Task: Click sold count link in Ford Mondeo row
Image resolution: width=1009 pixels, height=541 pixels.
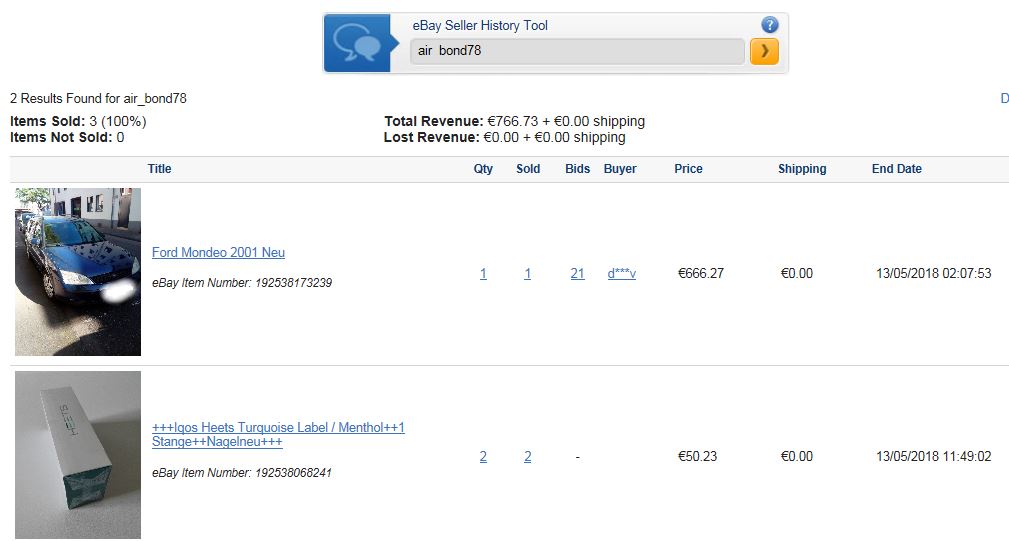Action: [528, 273]
